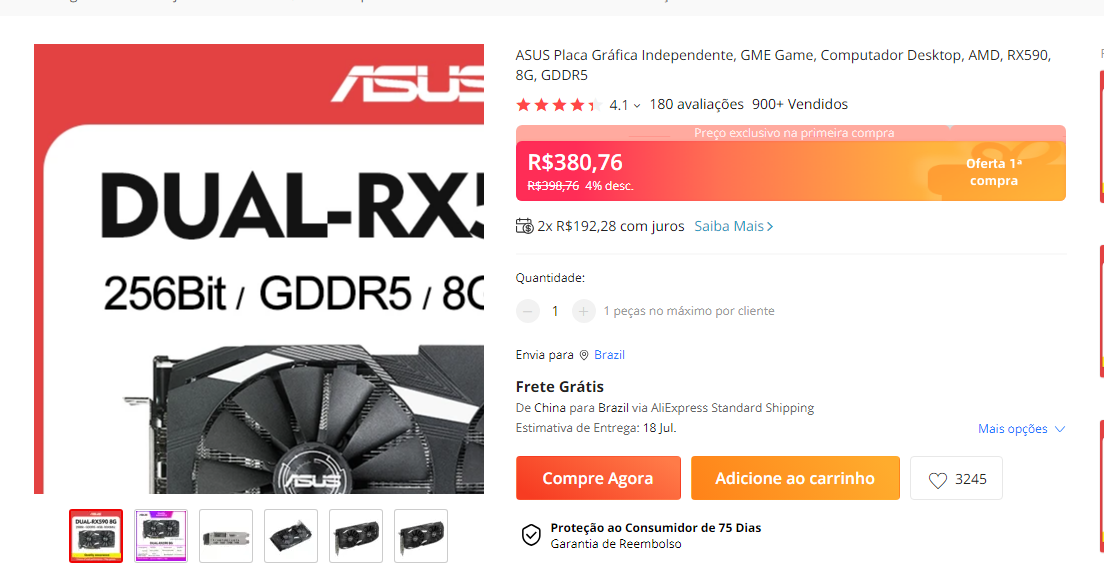Open the 180 avaliações reviews link
This screenshot has height=563, width=1104.
click(696, 104)
